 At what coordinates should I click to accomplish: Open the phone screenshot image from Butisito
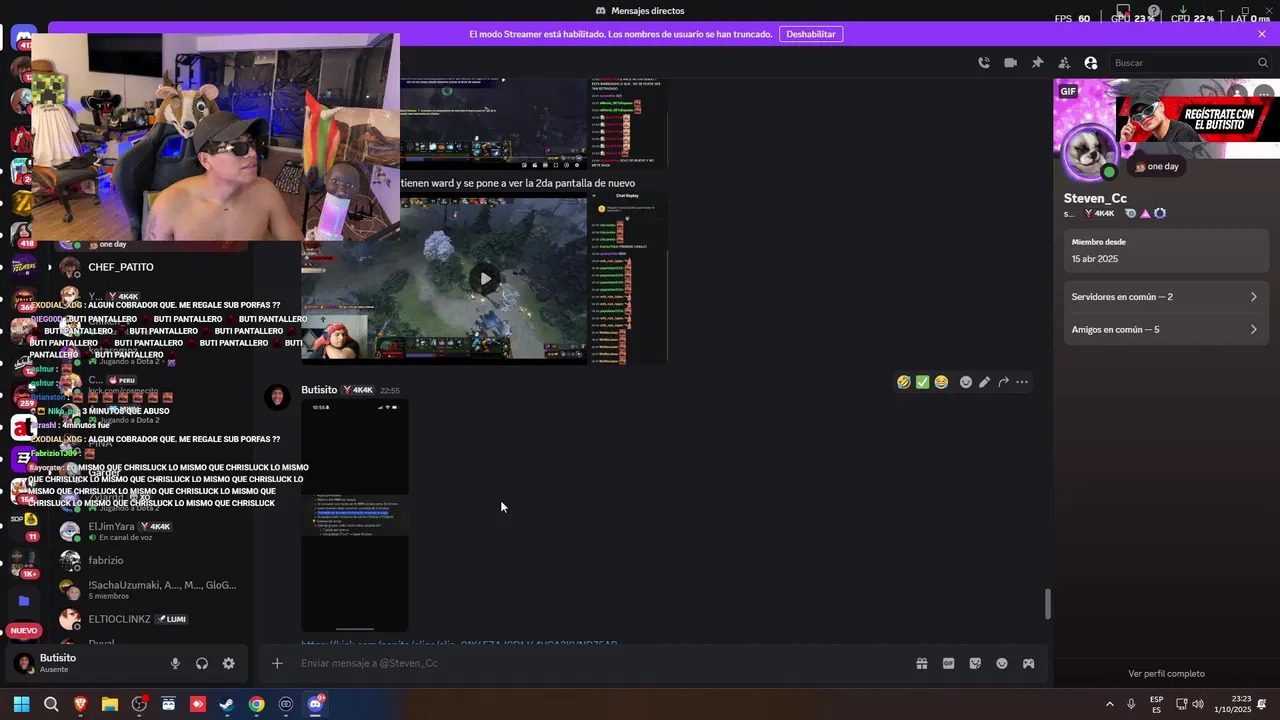coord(355,516)
